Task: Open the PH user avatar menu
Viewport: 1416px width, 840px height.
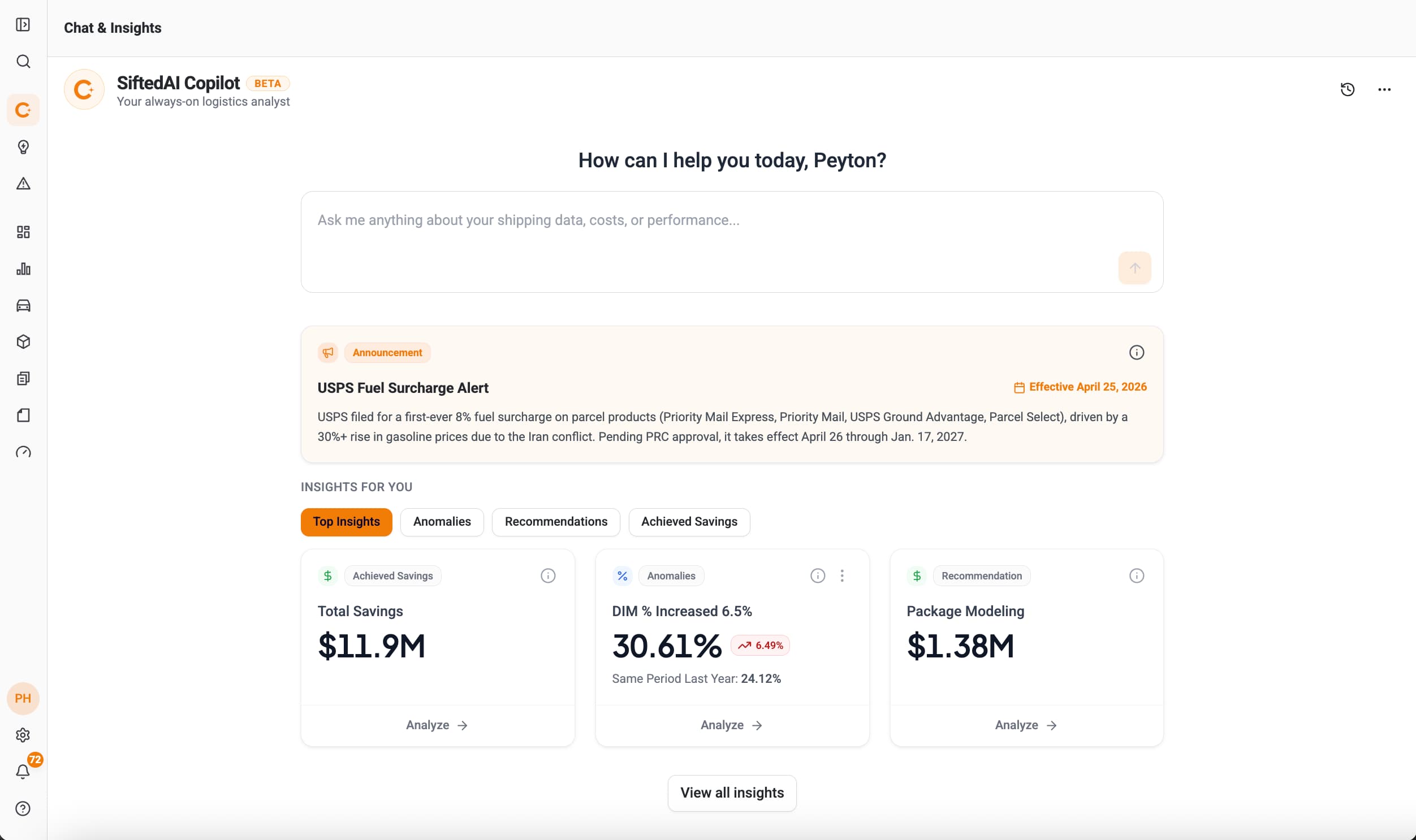Action: click(23, 698)
